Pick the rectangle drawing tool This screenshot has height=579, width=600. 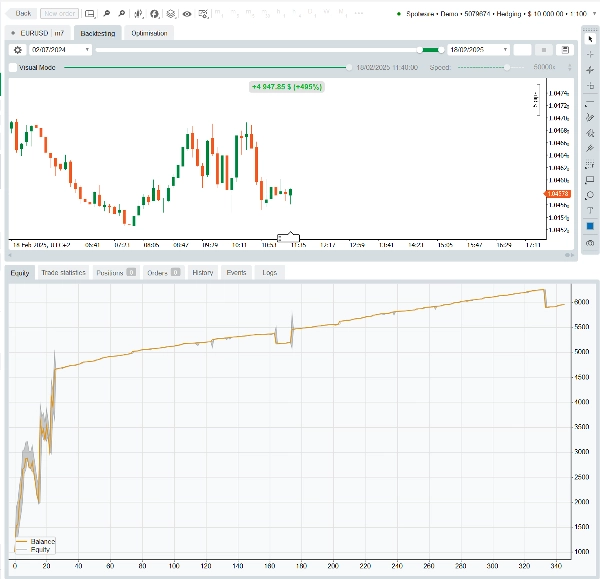pos(590,179)
